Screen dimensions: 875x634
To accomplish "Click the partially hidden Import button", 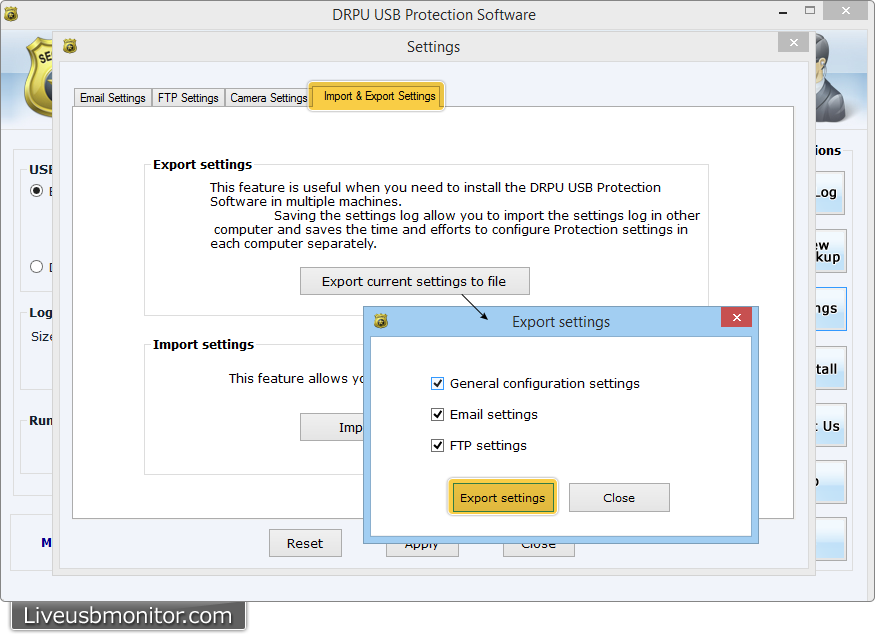I will [332, 427].
